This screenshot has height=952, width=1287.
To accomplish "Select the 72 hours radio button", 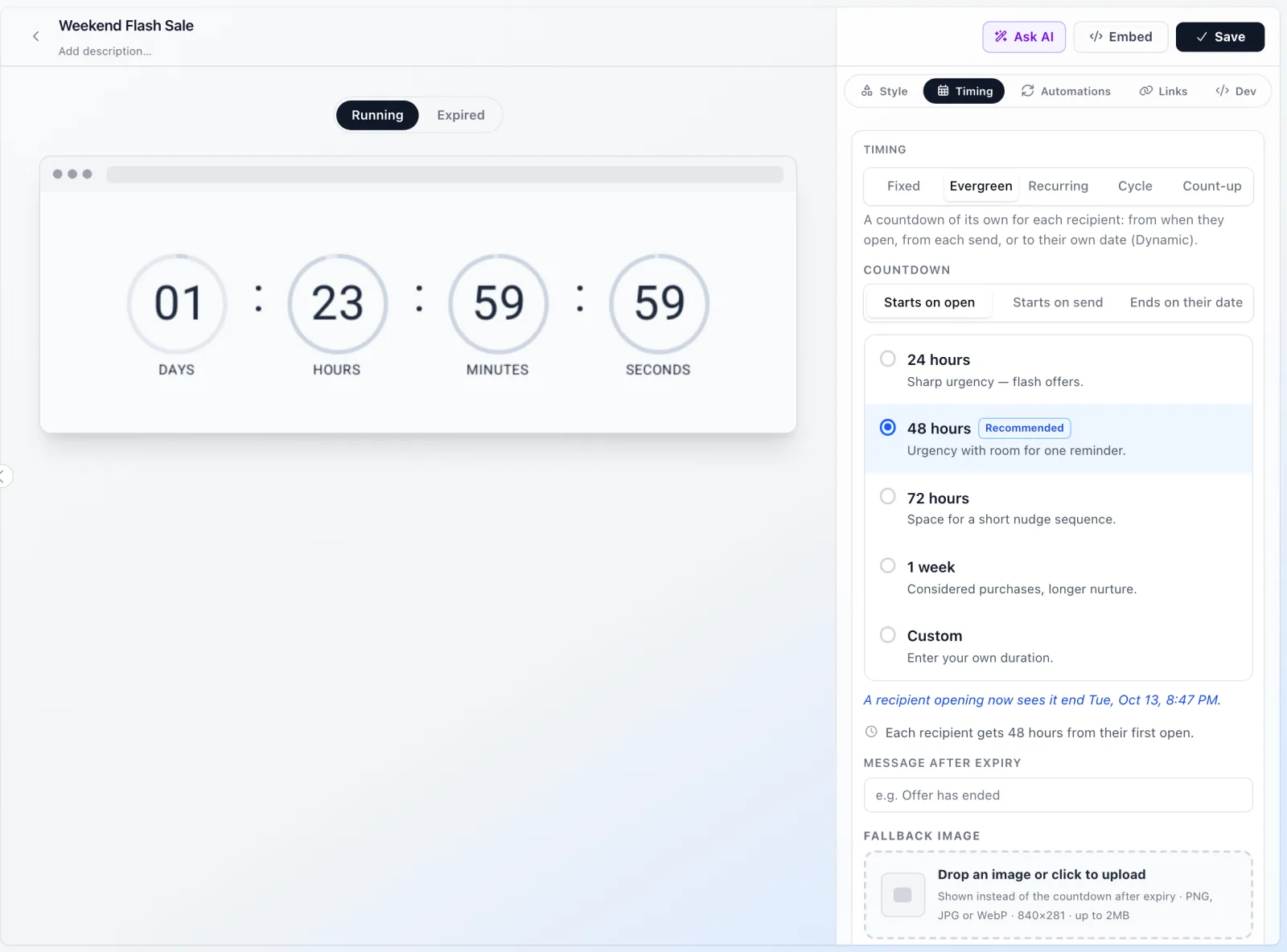I will [x=888, y=496].
